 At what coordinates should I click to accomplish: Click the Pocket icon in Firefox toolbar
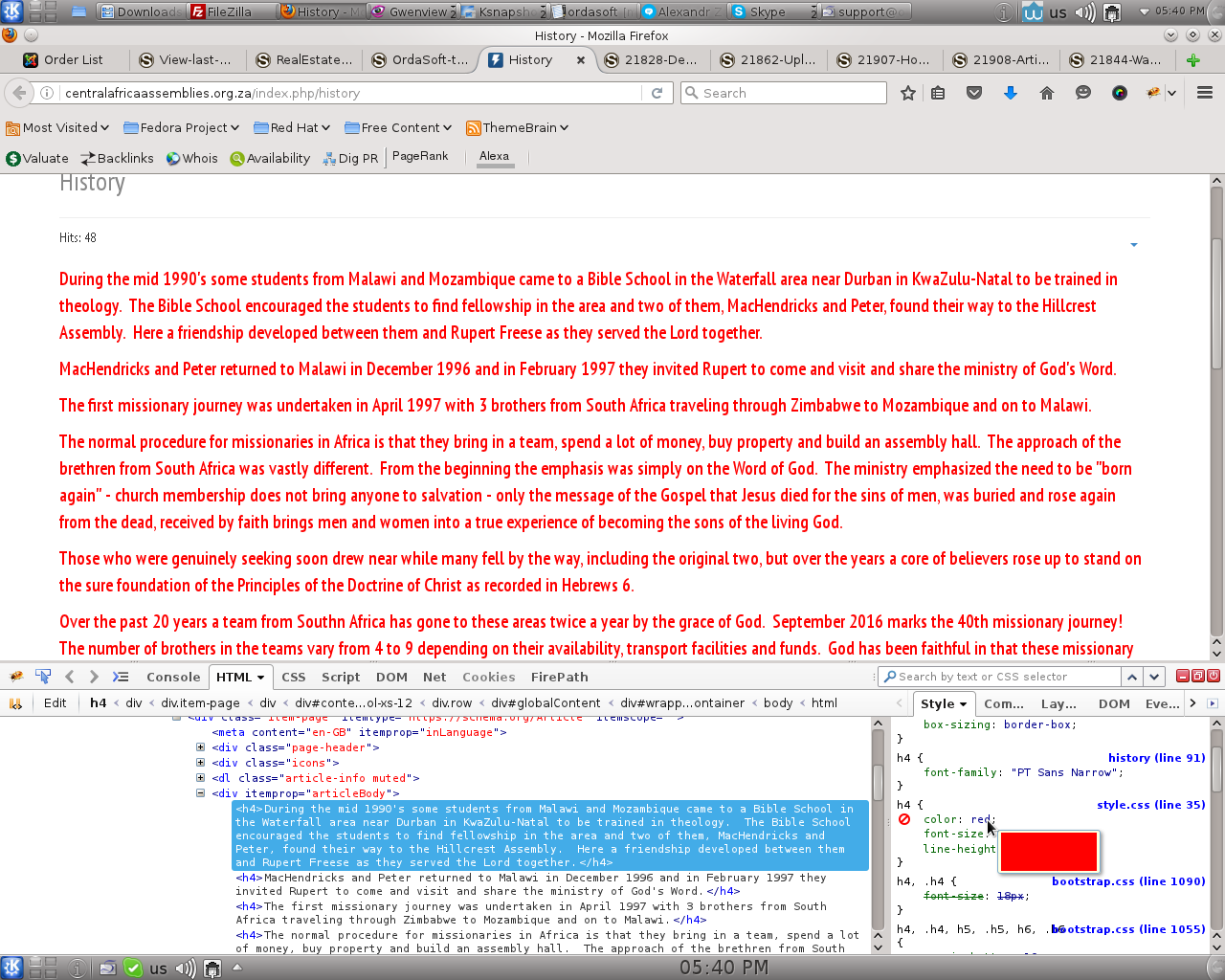(x=974, y=93)
